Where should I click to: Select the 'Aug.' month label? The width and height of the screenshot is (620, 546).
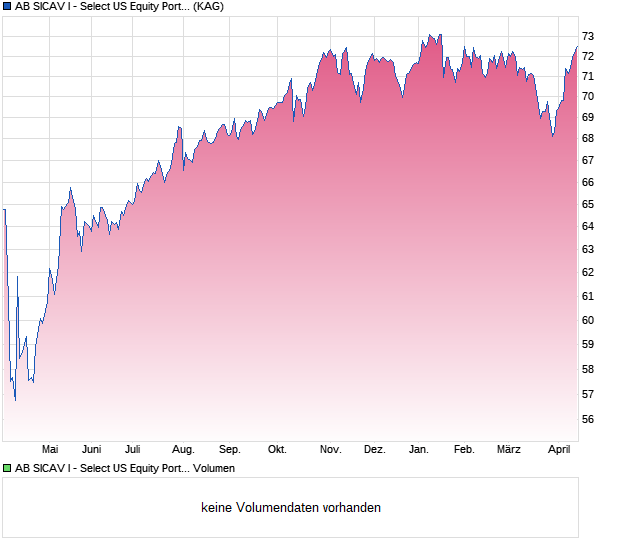point(183,450)
